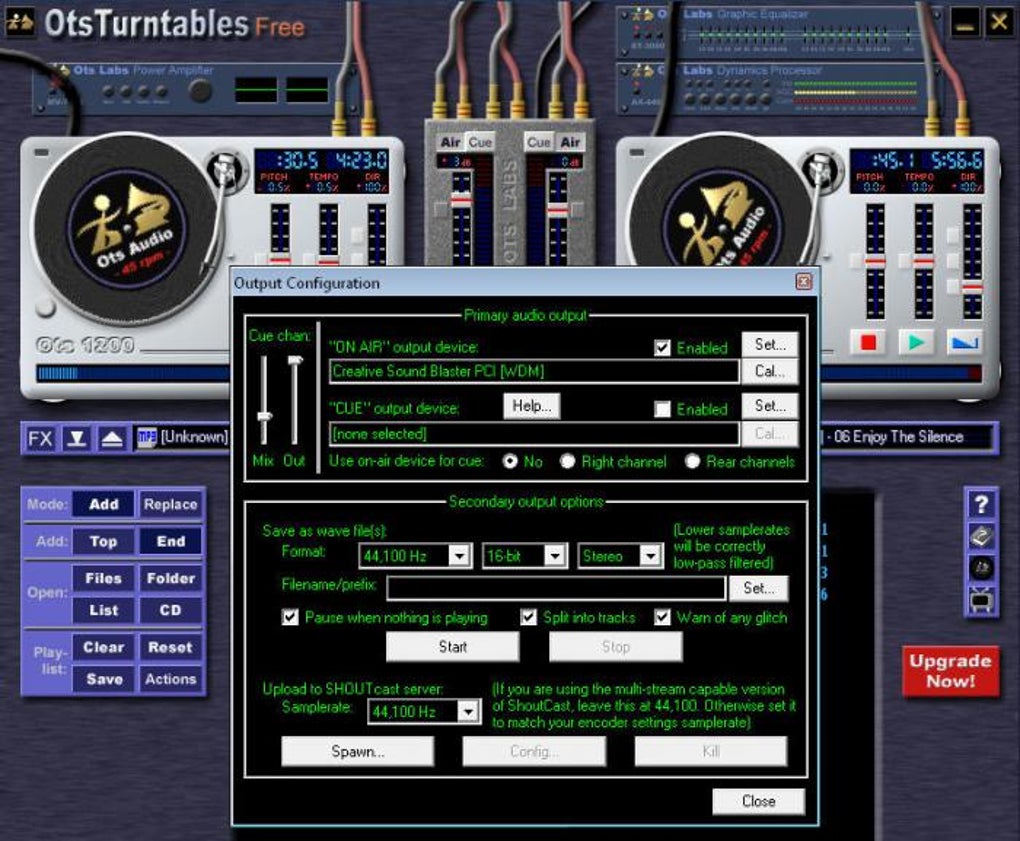Clear the playlist
This screenshot has height=841, width=1020.
[104, 647]
